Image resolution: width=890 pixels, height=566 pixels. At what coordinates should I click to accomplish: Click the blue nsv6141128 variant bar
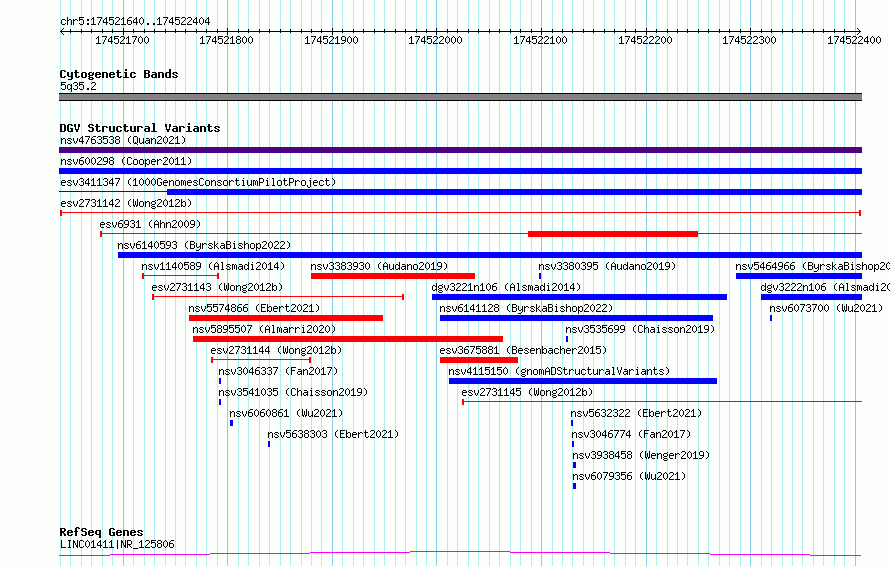tap(577, 318)
